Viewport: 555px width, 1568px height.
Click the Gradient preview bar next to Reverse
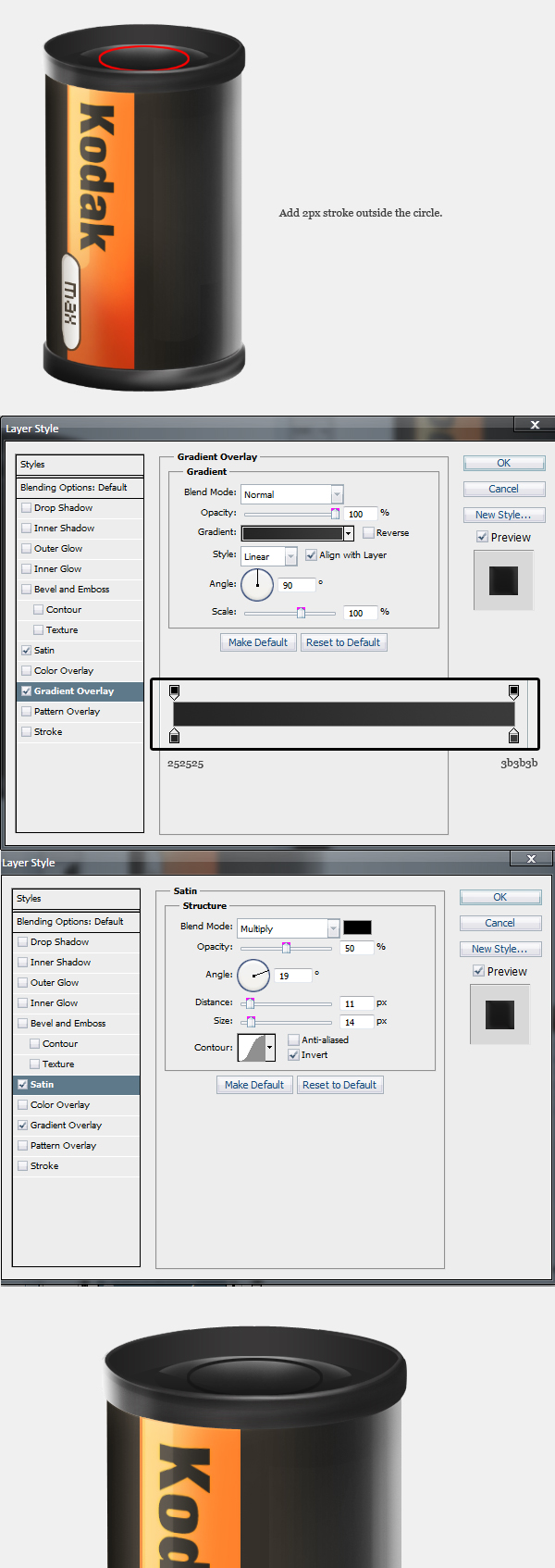pos(292,533)
